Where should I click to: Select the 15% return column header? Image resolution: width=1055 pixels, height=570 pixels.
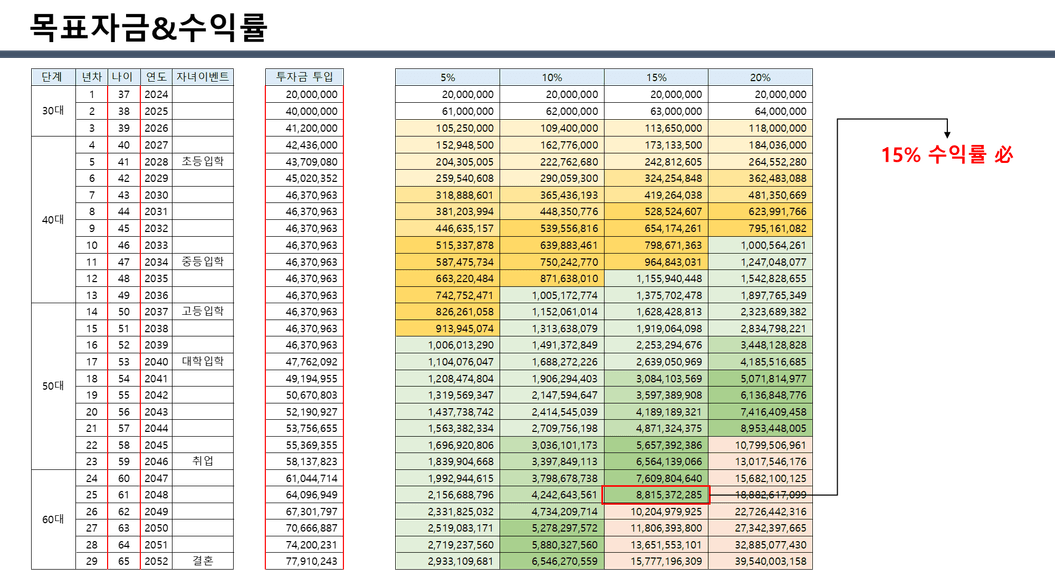pos(656,77)
